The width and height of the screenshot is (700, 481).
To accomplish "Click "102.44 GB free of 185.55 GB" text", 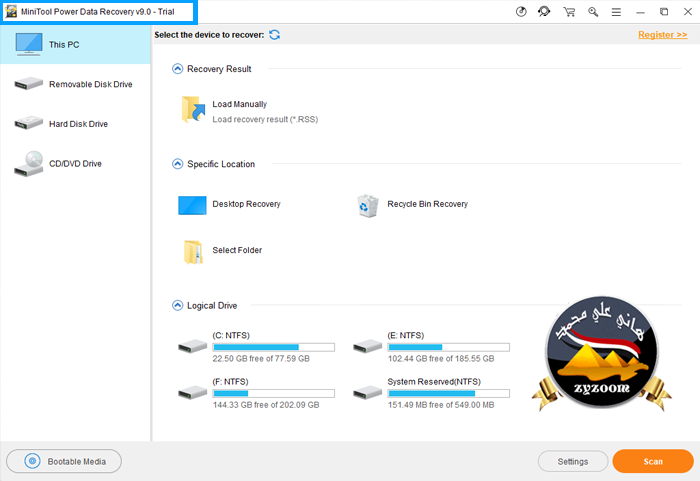I will click(x=441, y=359).
